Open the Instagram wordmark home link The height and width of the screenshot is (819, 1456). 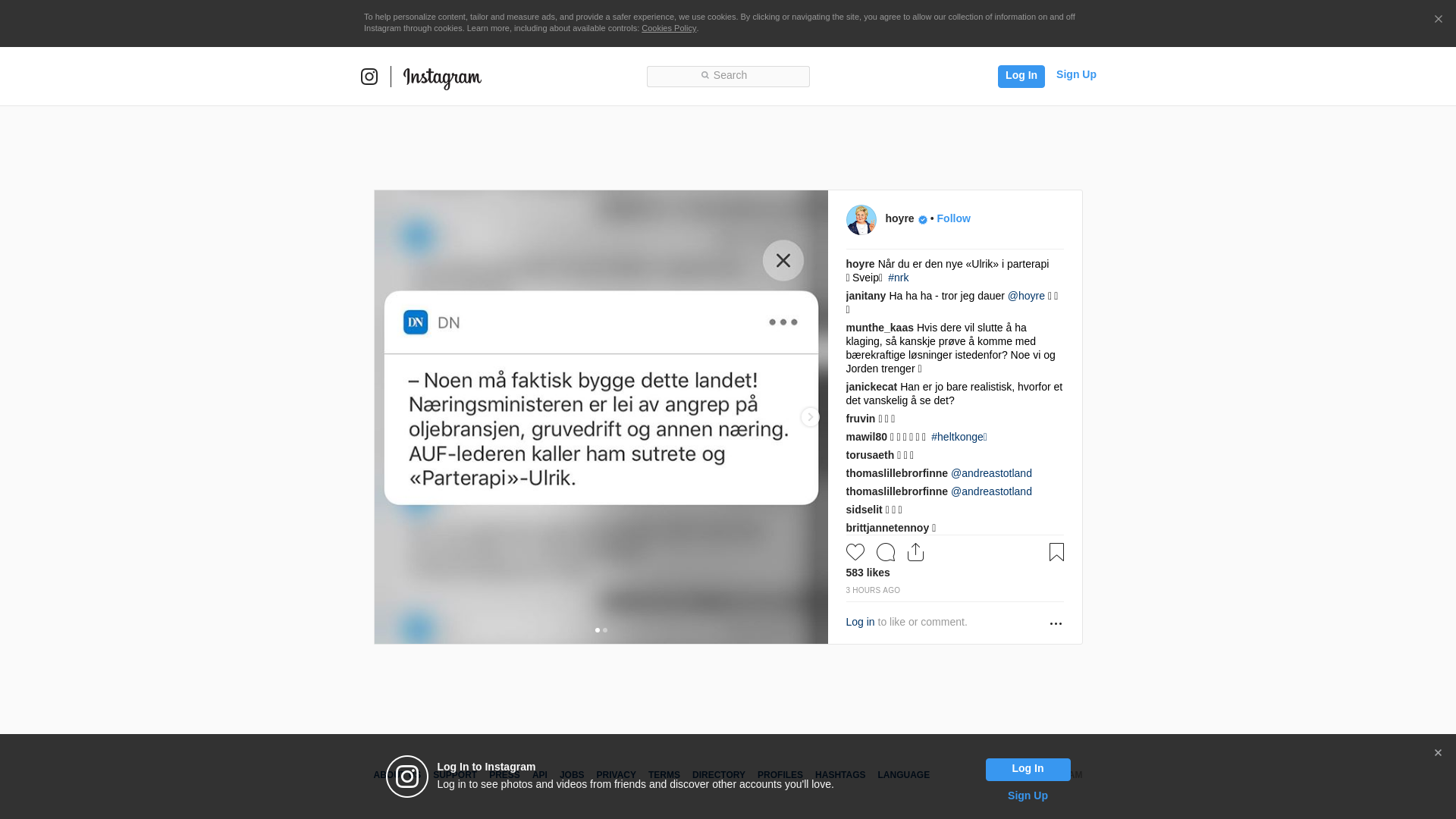[442, 78]
